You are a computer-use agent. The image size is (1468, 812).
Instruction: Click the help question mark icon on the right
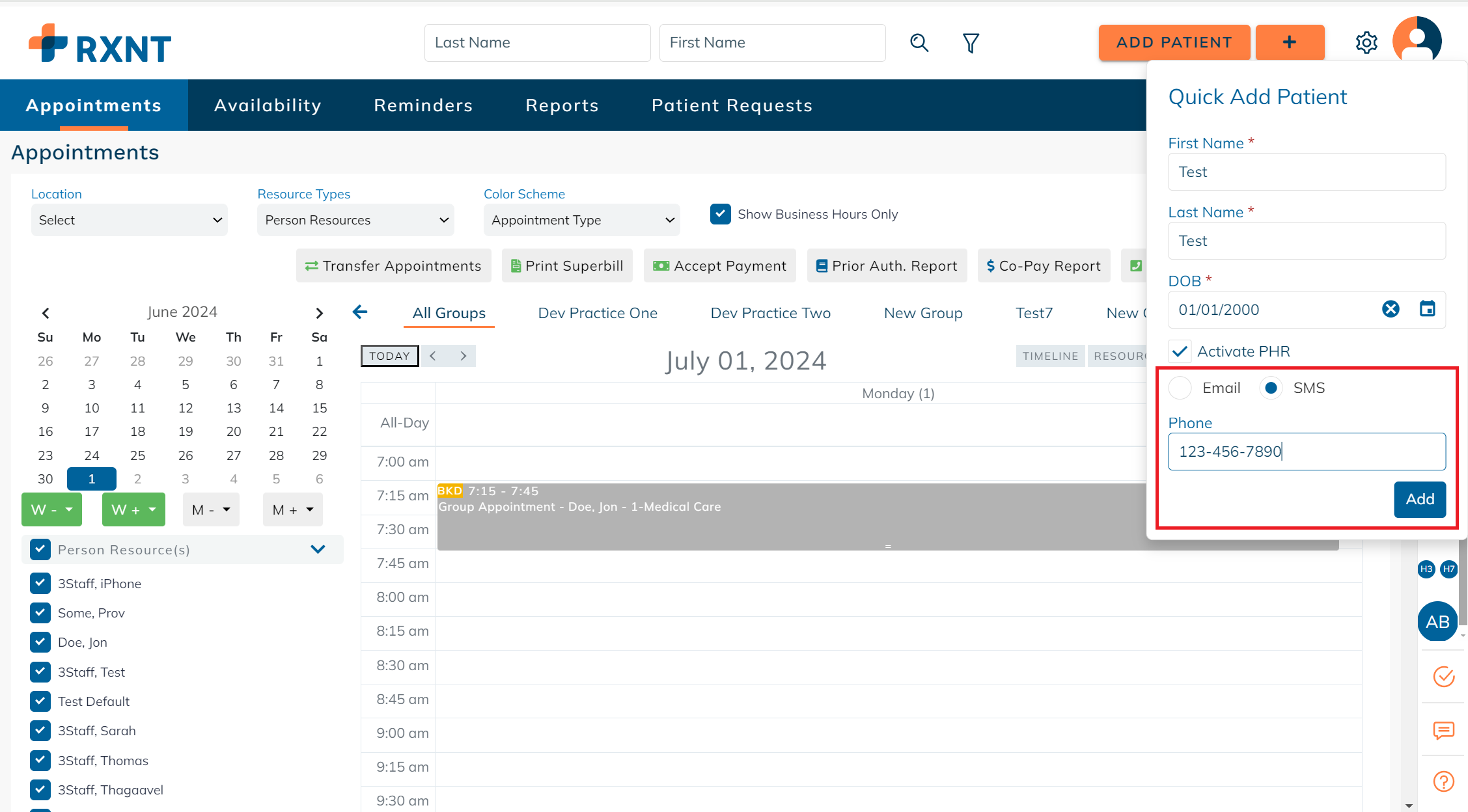(1444, 781)
